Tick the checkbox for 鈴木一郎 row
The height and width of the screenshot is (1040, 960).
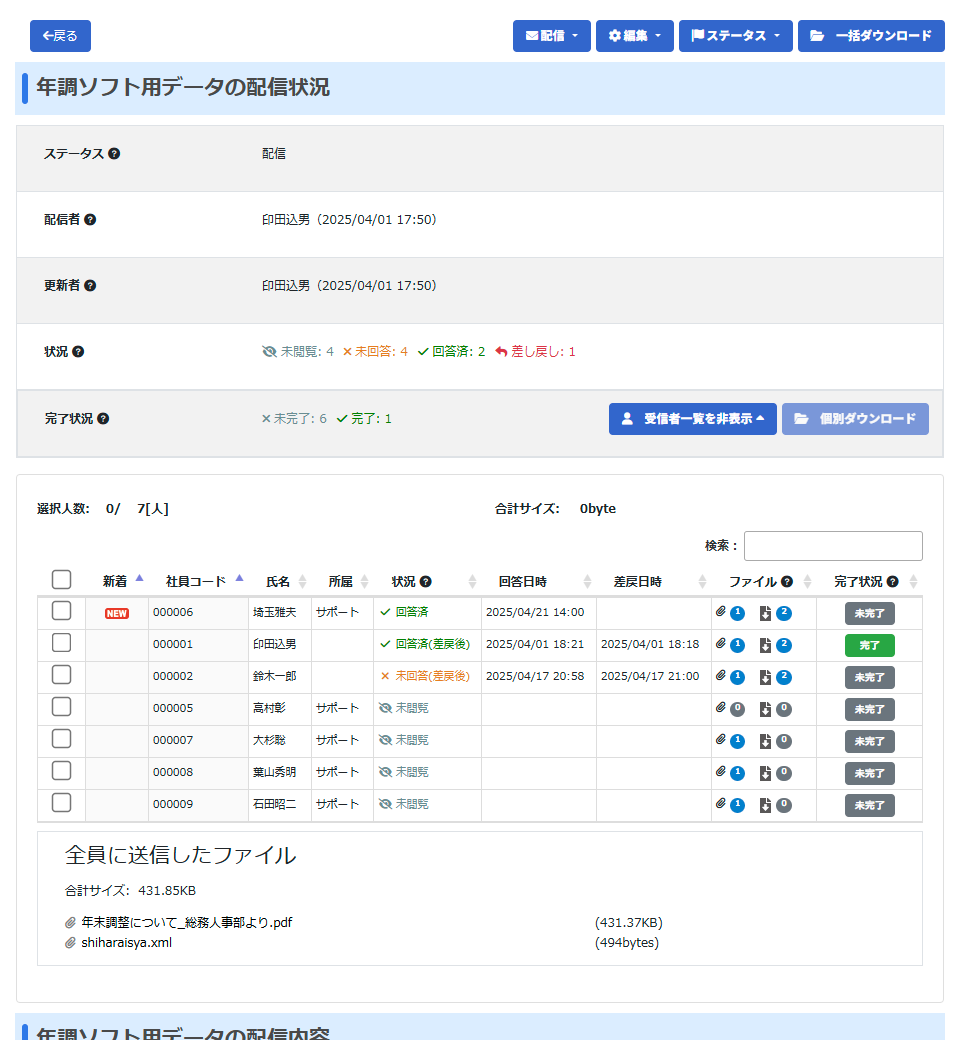click(61, 675)
